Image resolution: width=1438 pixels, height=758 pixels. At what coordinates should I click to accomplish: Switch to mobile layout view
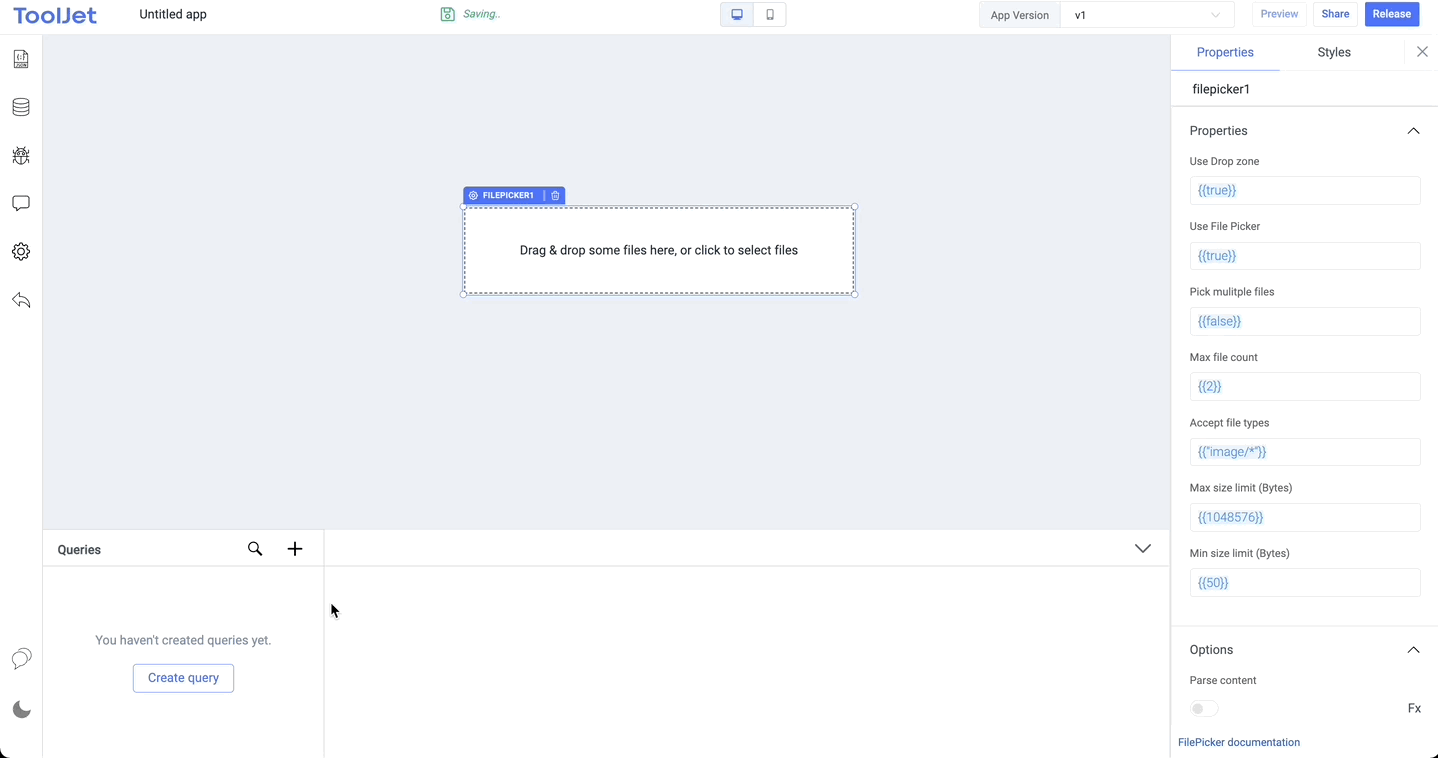pos(770,15)
